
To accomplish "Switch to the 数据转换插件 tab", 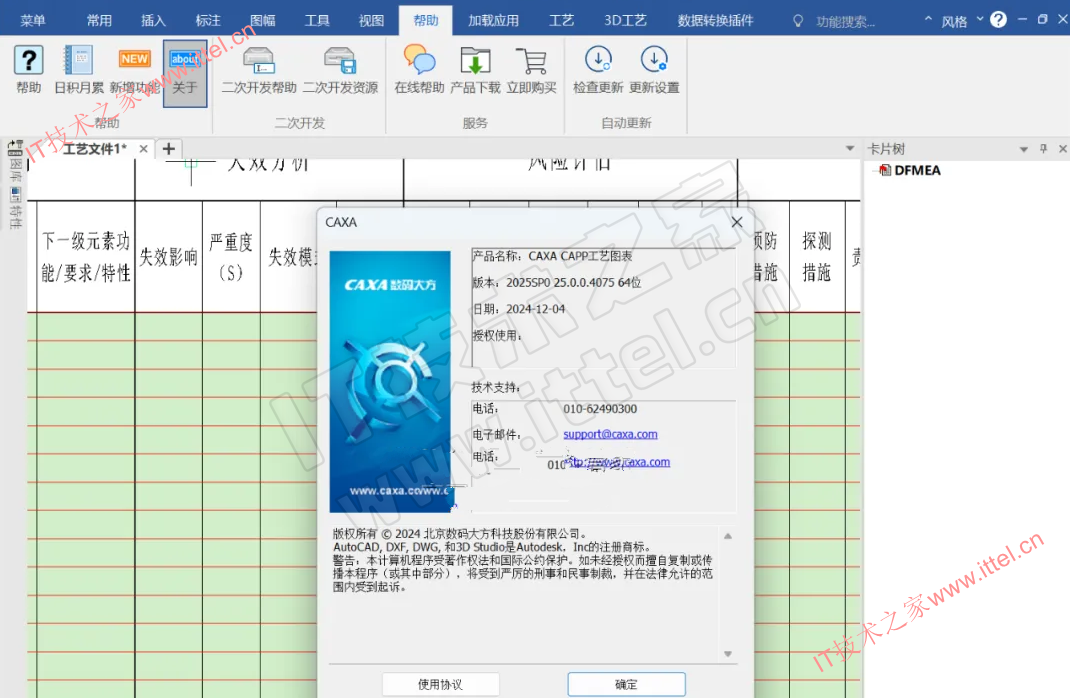I will point(715,20).
